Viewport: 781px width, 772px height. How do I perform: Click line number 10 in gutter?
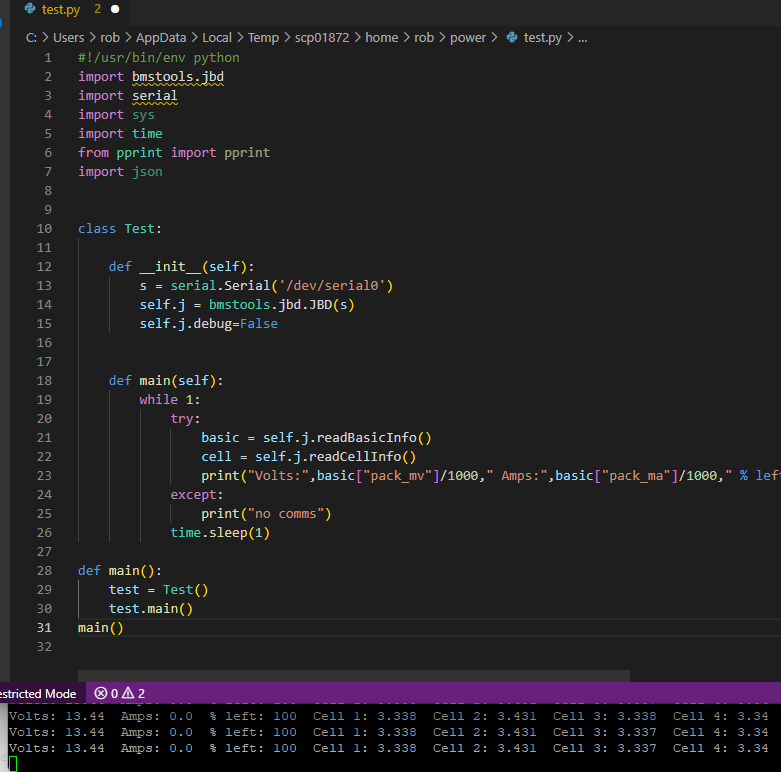point(44,229)
